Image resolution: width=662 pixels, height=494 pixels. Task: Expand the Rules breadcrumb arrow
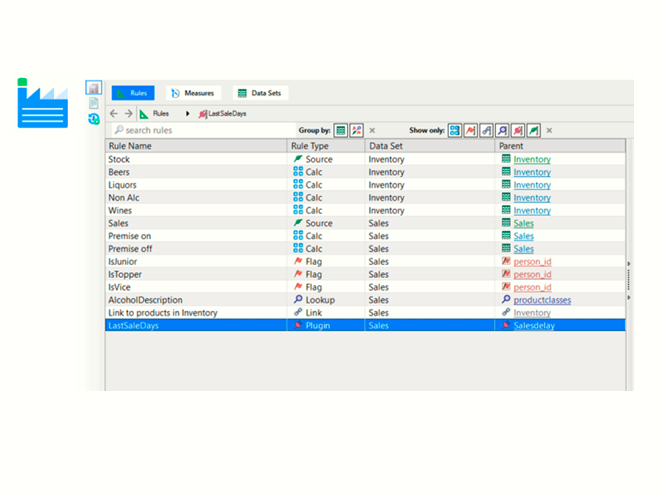pyautogui.click(x=187, y=114)
